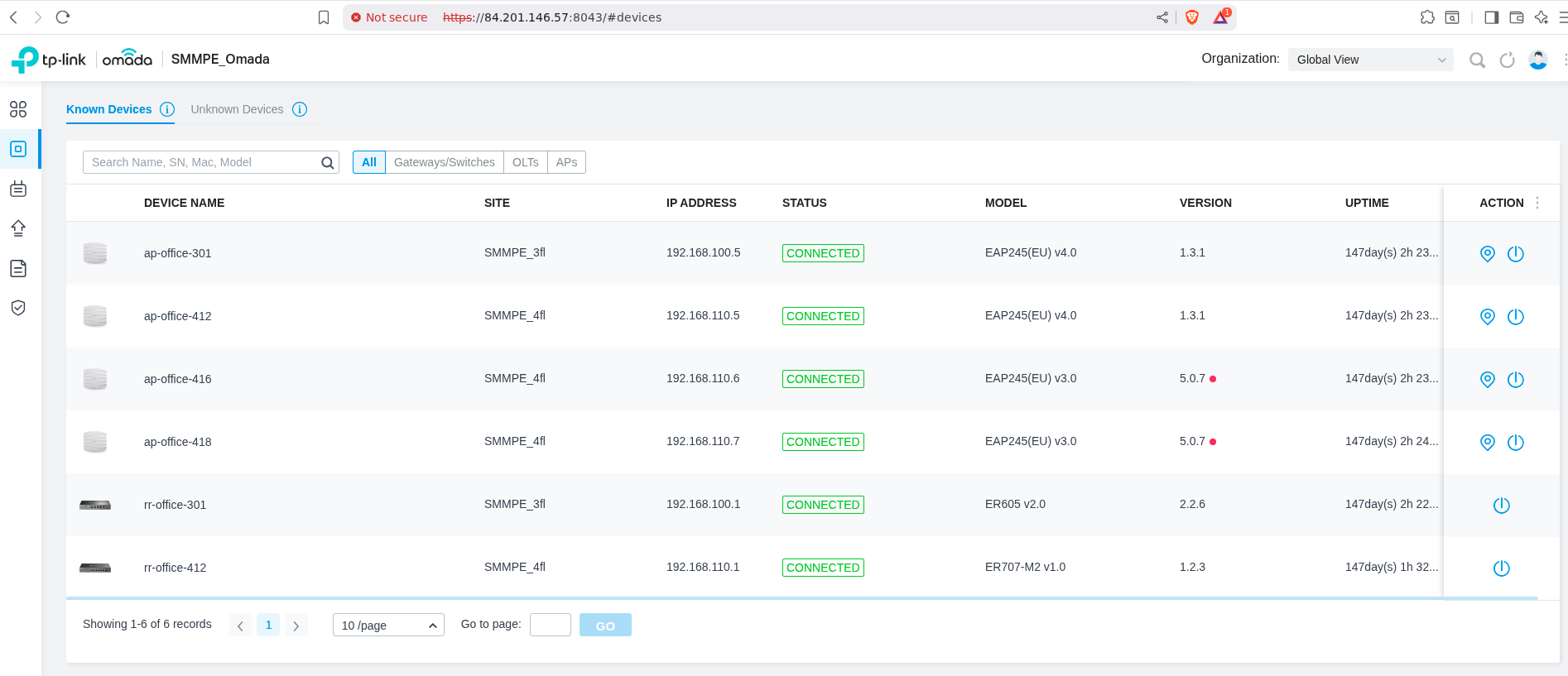The width and height of the screenshot is (1568, 676).
Task: Click the refresh icon in top header
Action: tap(1507, 60)
